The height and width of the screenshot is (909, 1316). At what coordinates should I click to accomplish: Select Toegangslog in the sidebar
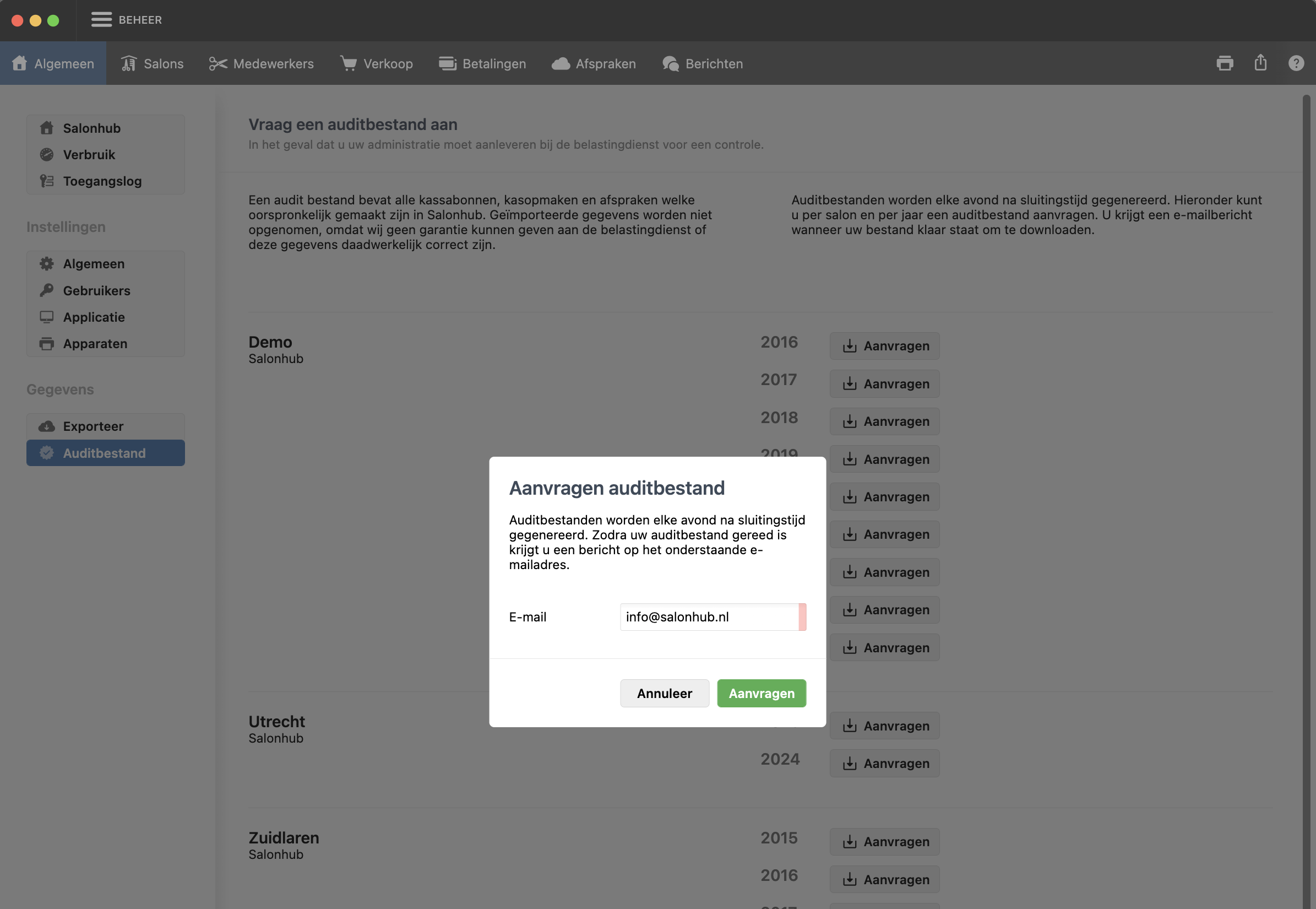[102, 181]
